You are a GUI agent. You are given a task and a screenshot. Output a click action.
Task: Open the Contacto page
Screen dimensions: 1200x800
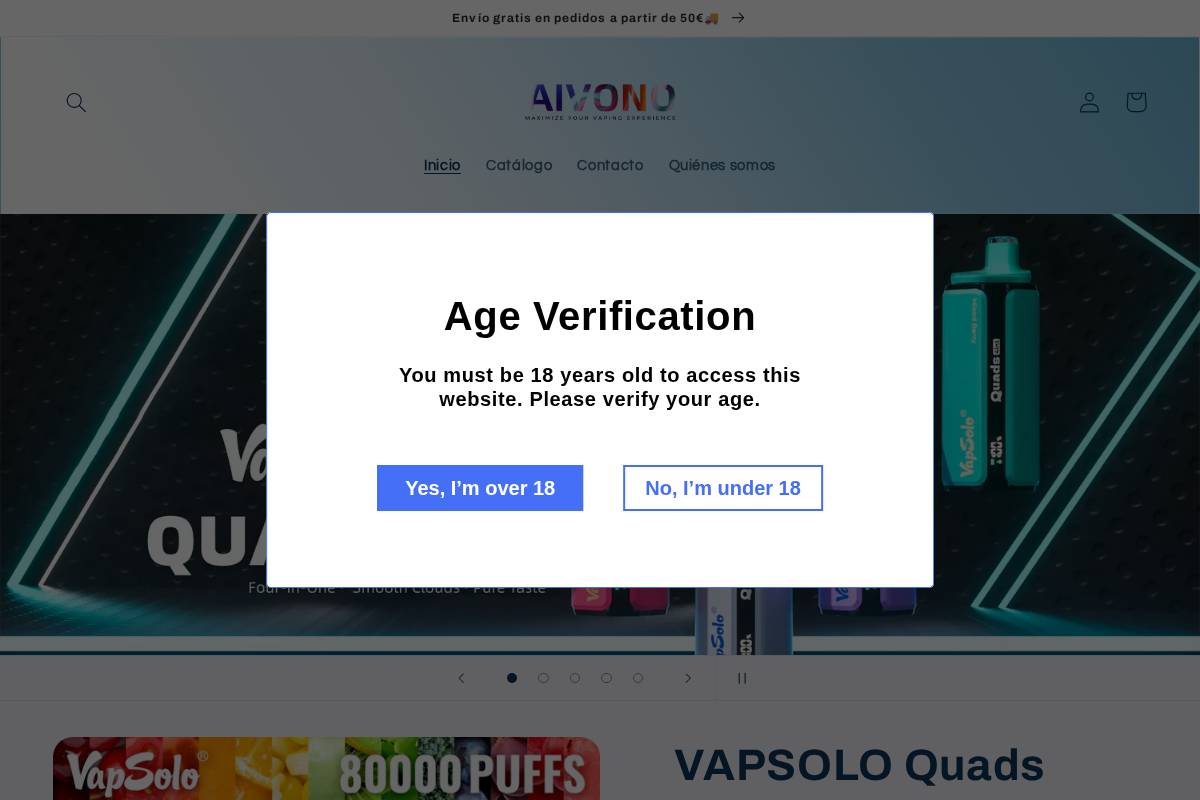[610, 166]
